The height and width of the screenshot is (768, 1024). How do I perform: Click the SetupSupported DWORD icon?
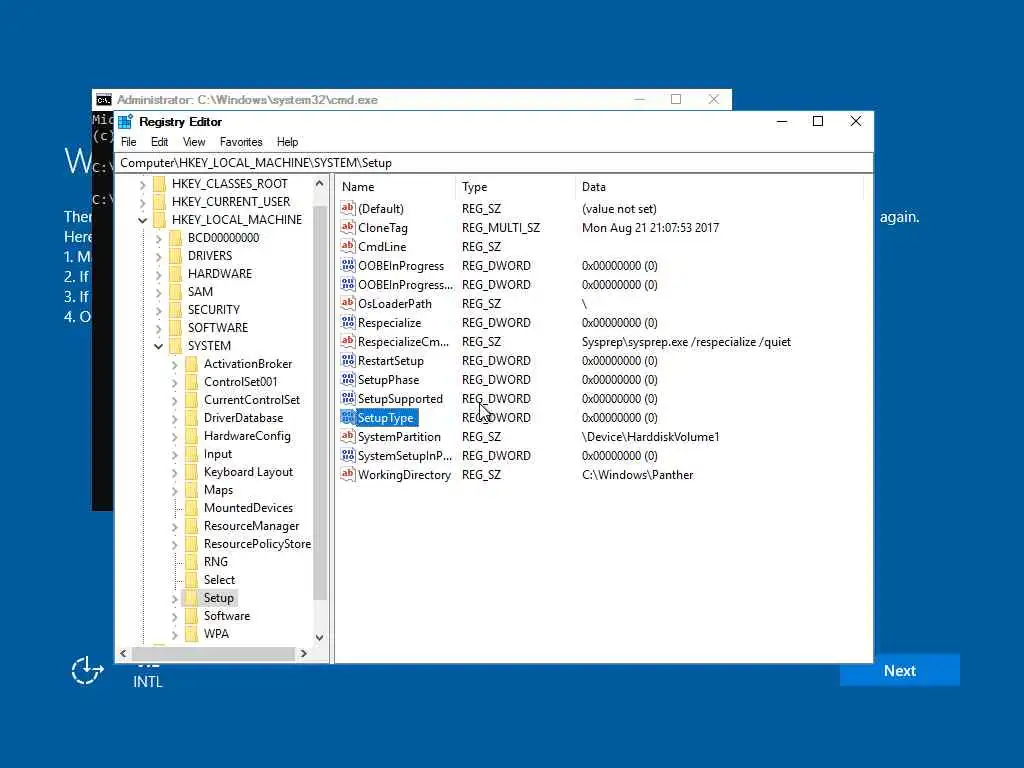click(x=347, y=398)
